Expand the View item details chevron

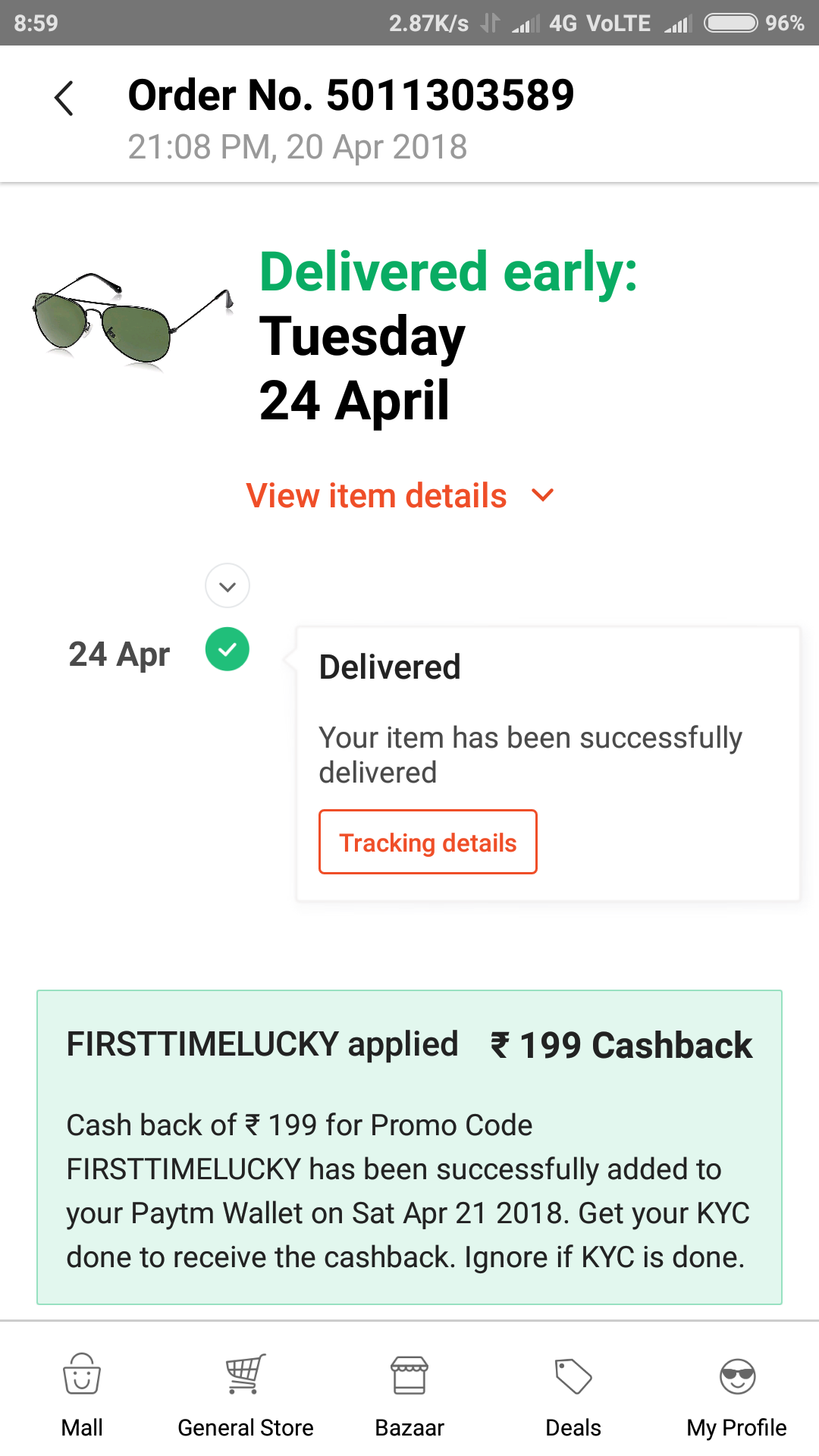[x=543, y=495]
